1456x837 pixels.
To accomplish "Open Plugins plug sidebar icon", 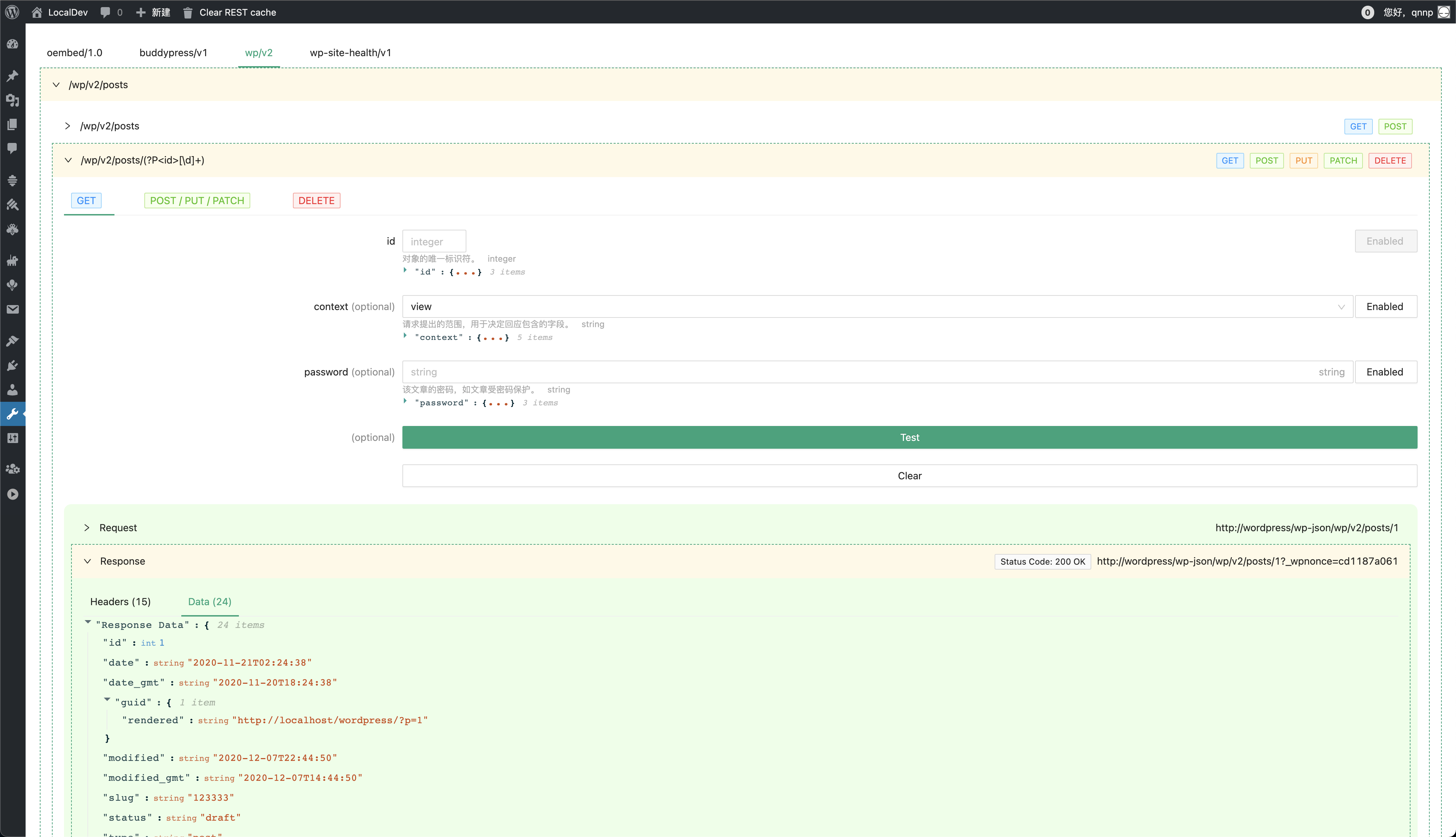I will click(x=12, y=365).
